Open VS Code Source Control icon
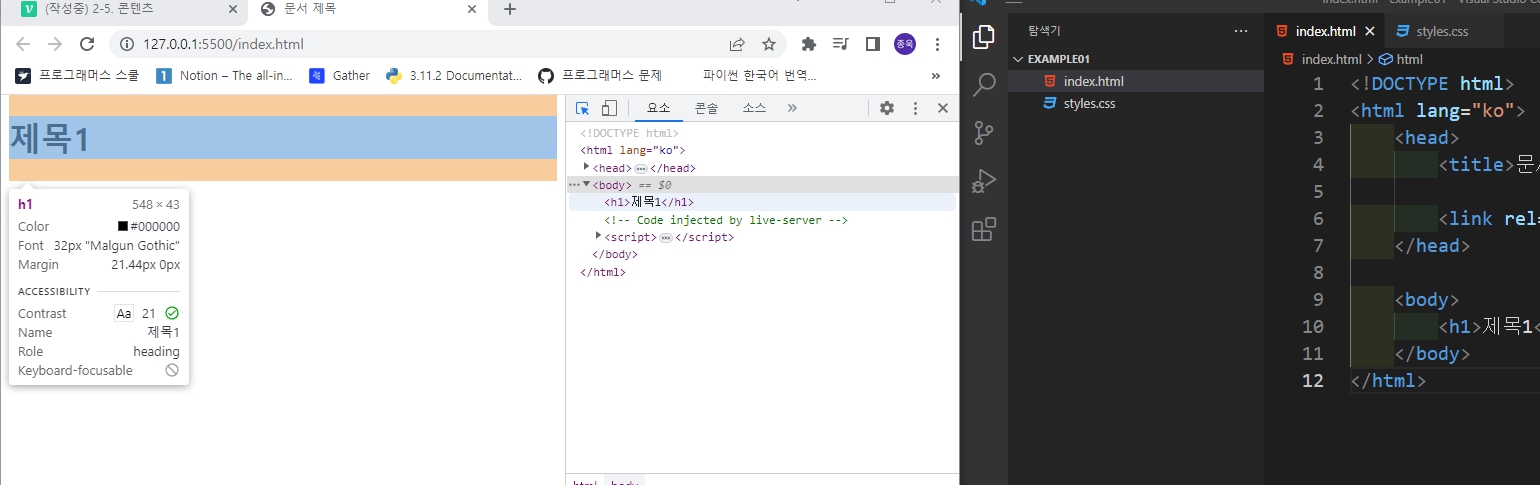Screen dimensions: 1540x485 984,132
